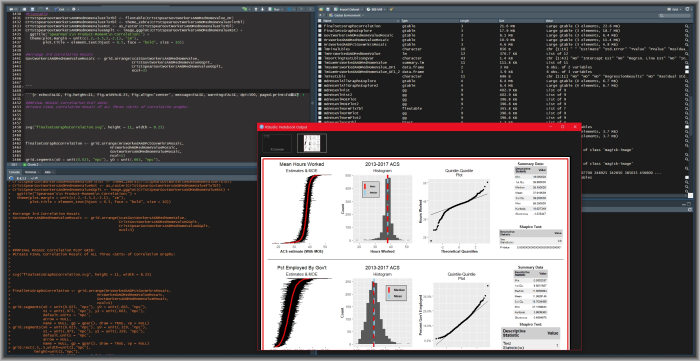Click the Environment search field

tap(675, 15)
